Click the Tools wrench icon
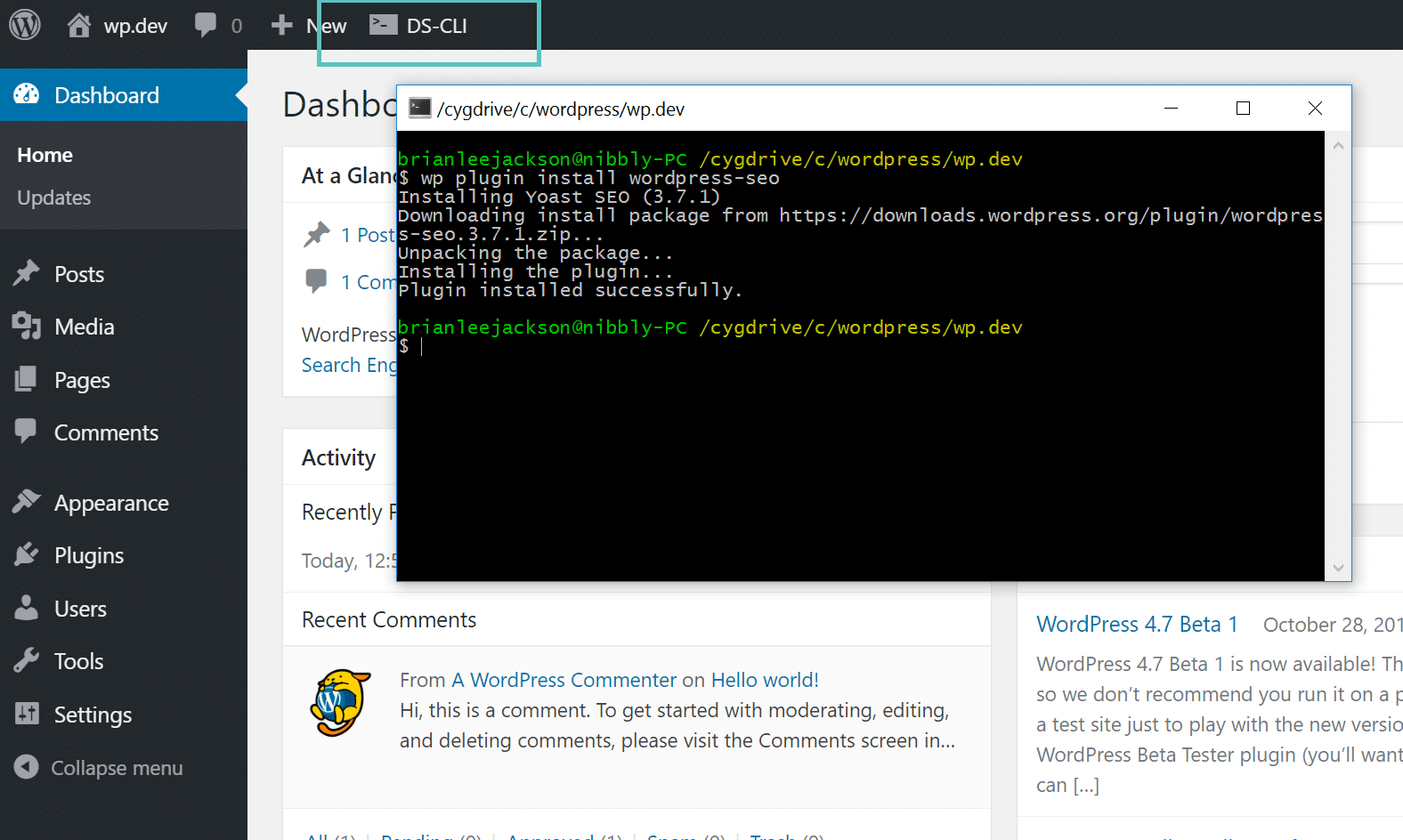Viewport: 1403px width, 840px height. pos(27,661)
